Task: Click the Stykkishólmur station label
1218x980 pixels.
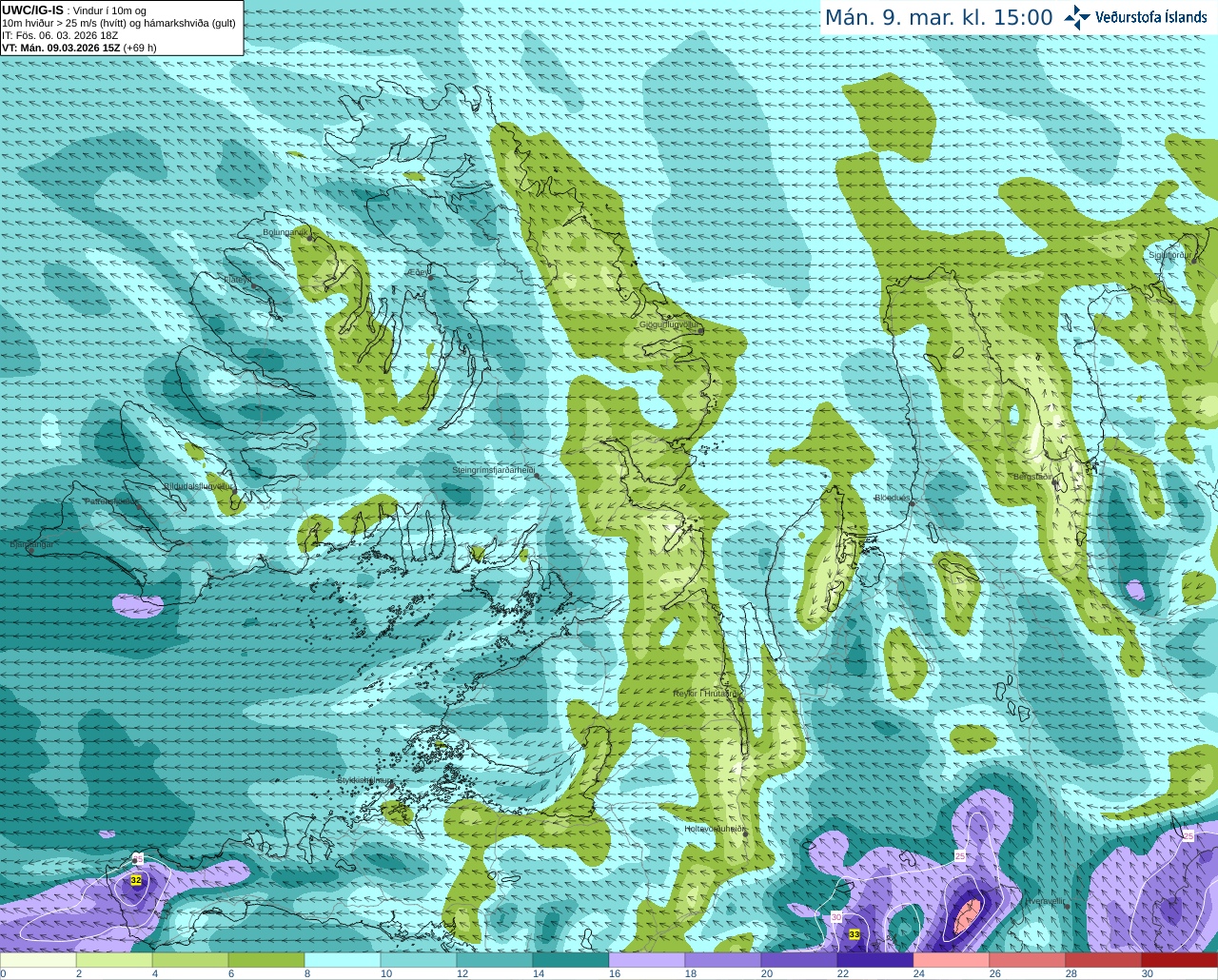Action: tap(363, 780)
